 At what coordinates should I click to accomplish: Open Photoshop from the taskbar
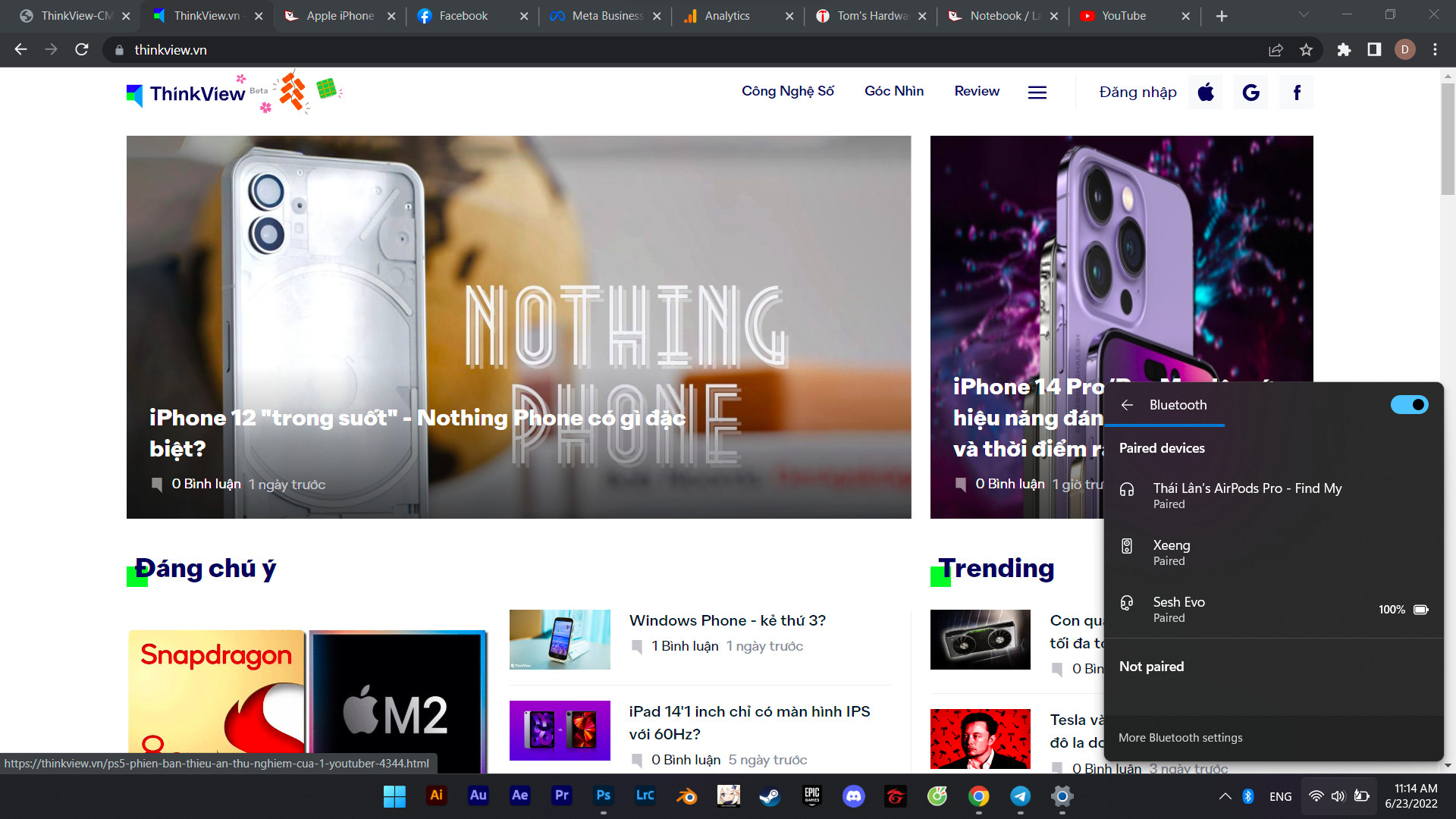pos(603,796)
